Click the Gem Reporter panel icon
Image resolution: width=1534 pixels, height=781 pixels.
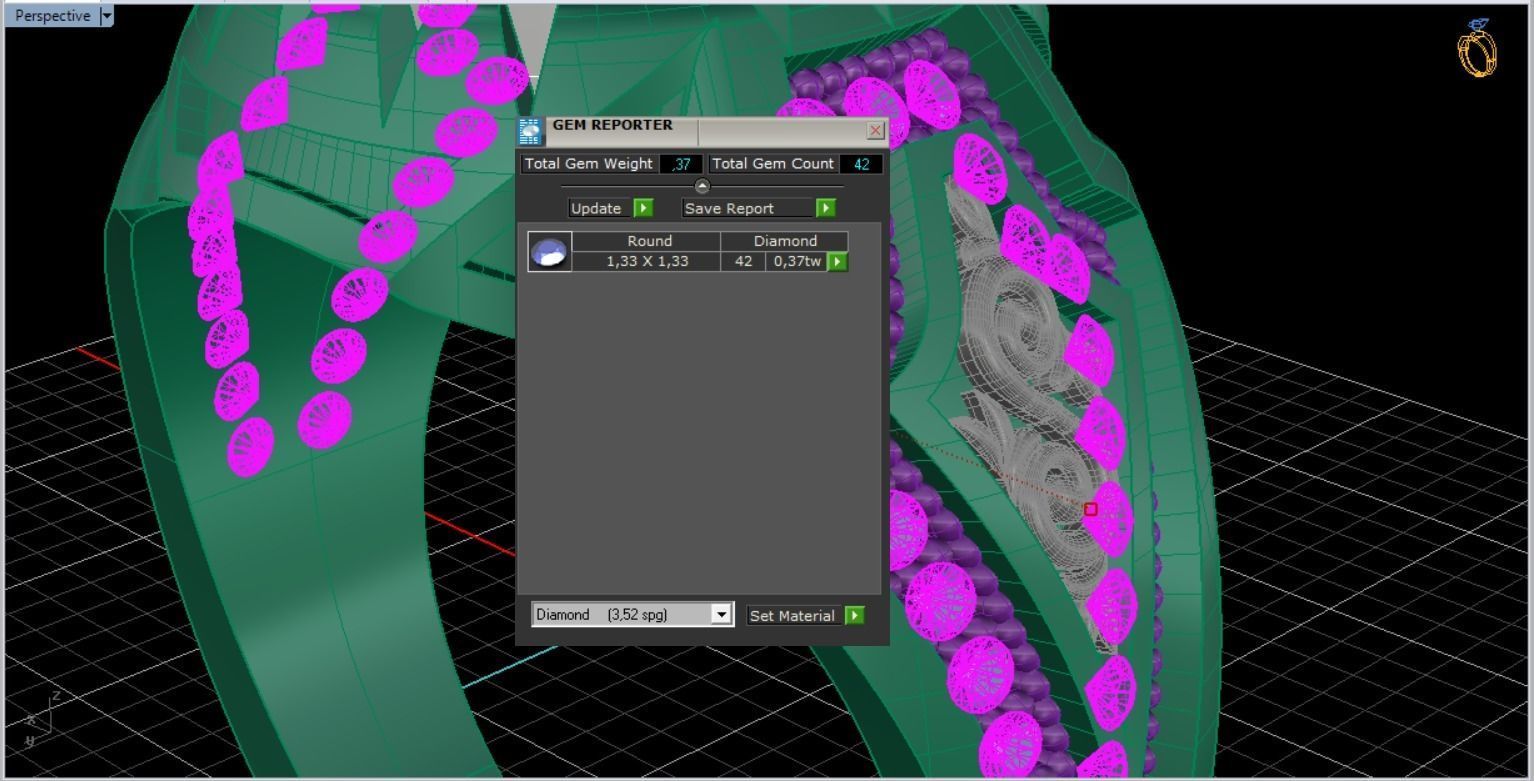[x=531, y=131]
